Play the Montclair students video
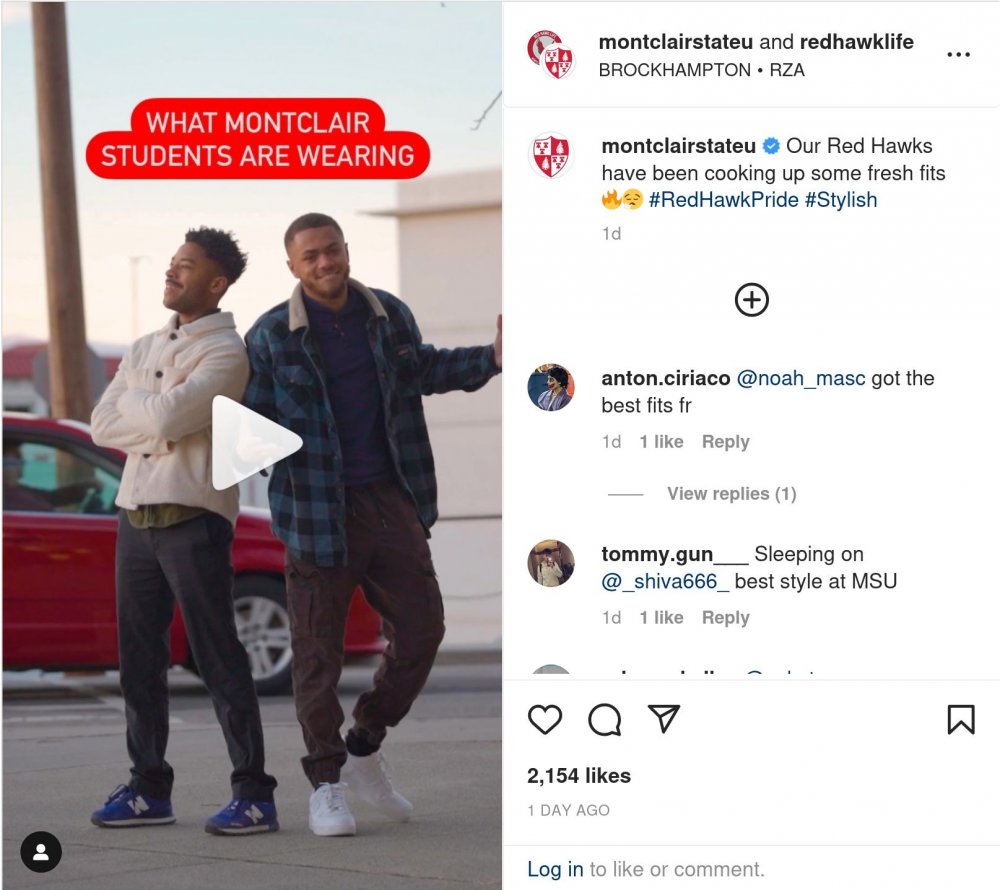The height and width of the screenshot is (890, 1000). (x=256, y=443)
